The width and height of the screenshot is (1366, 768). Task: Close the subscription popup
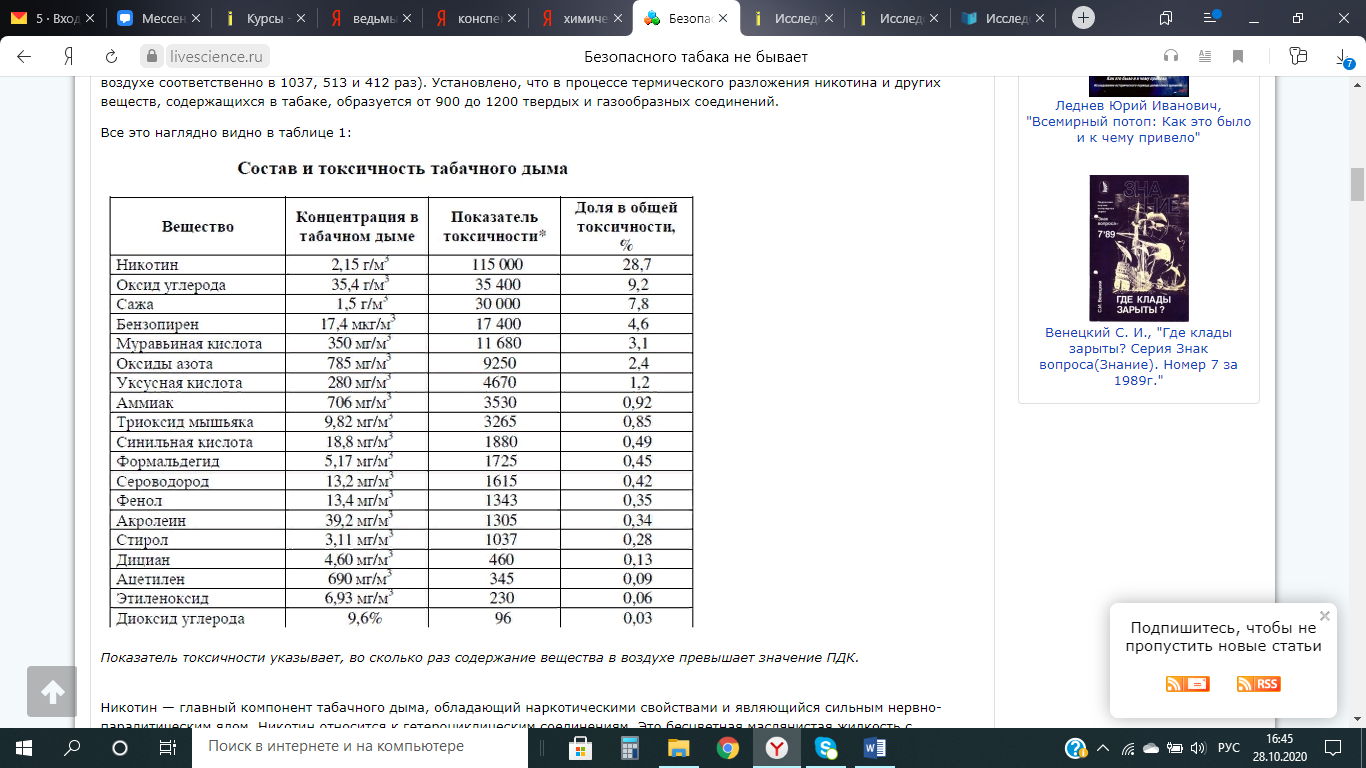click(x=1325, y=616)
